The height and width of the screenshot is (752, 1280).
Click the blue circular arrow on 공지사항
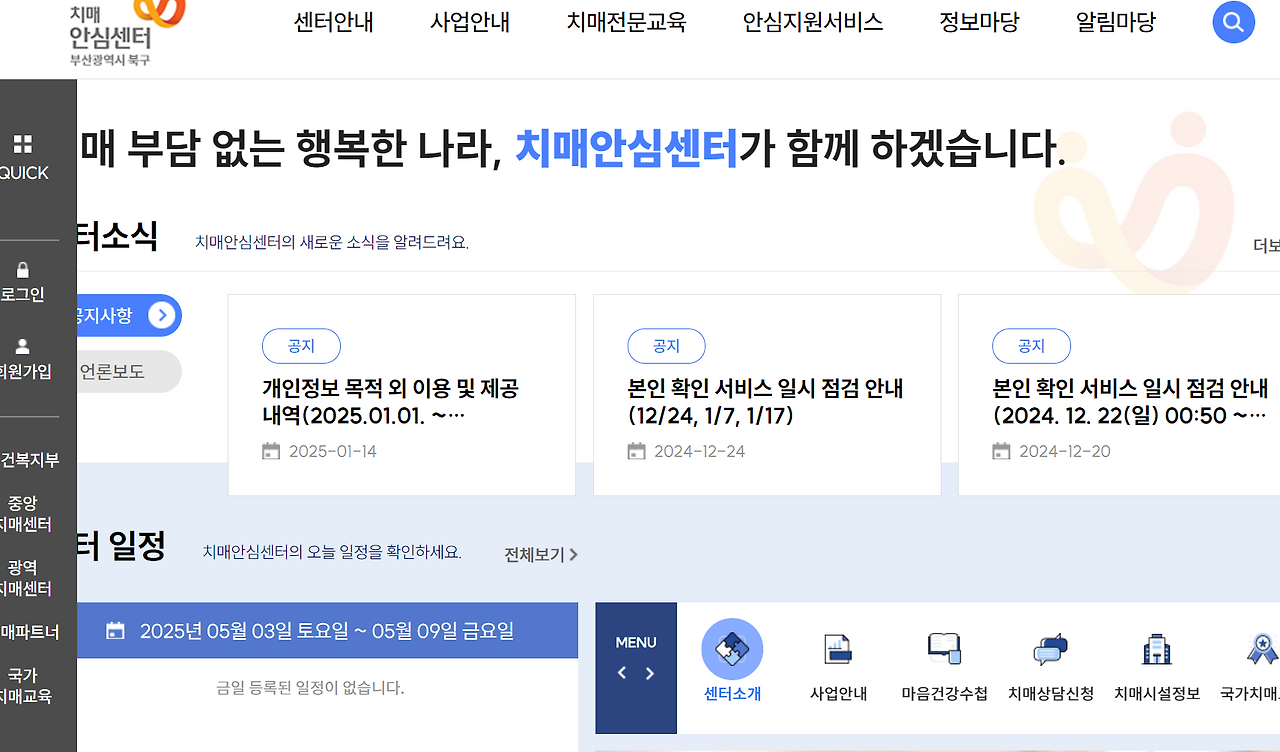point(162,315)
